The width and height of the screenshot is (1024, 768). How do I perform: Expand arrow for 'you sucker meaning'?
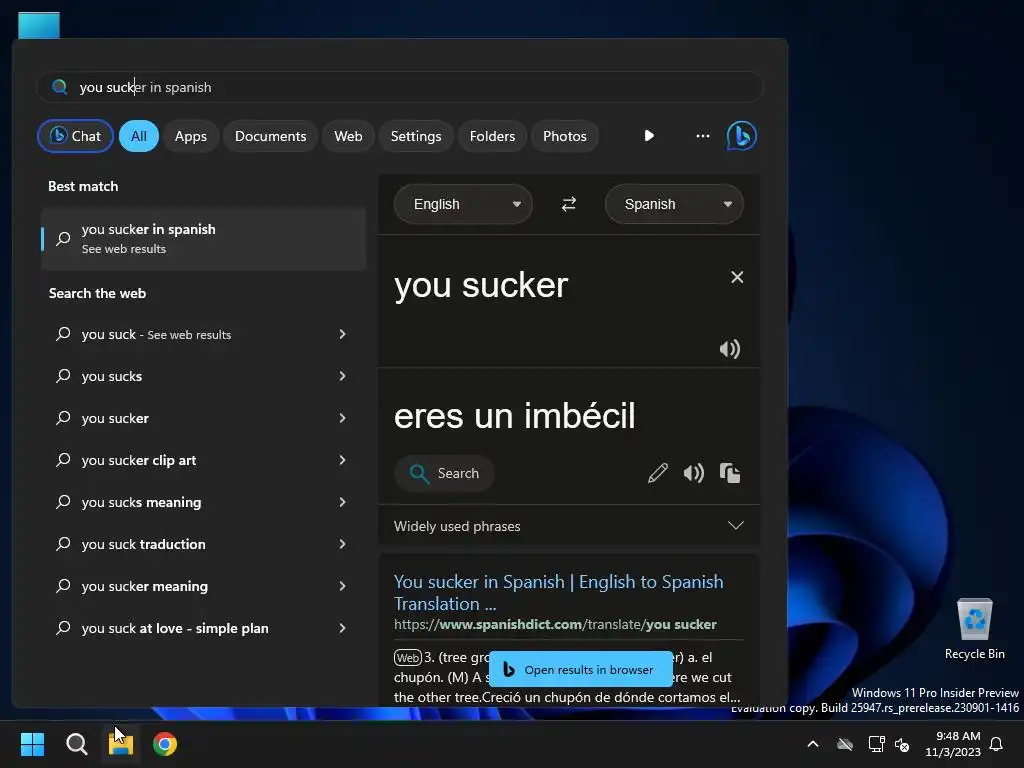pos(342,586)
